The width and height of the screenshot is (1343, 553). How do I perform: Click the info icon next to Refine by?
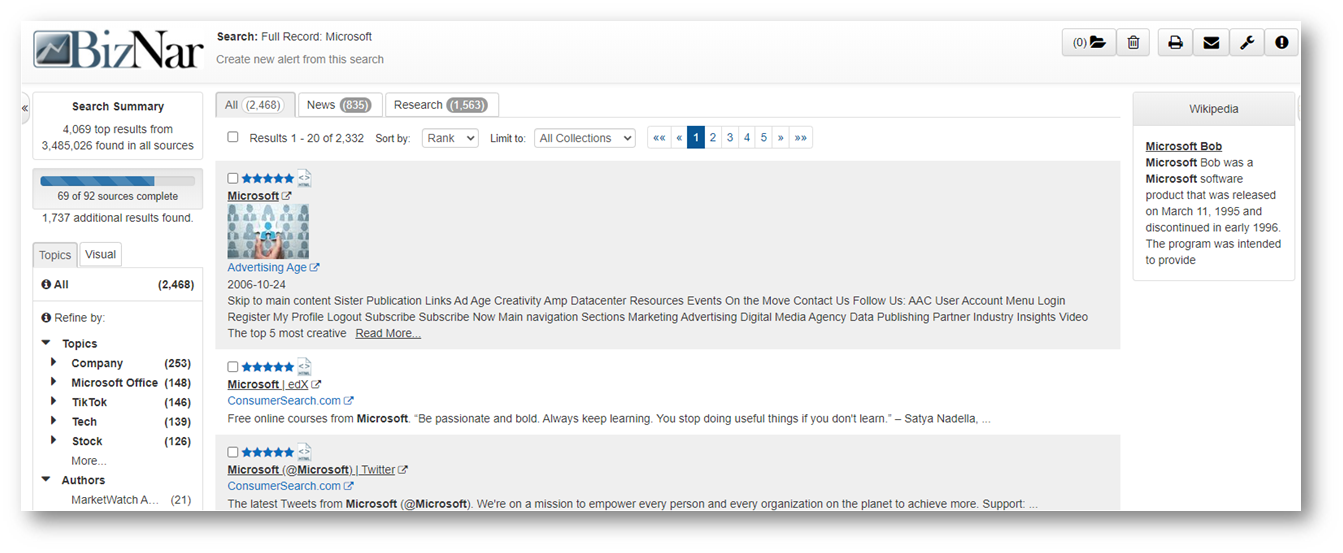point(46,318)
